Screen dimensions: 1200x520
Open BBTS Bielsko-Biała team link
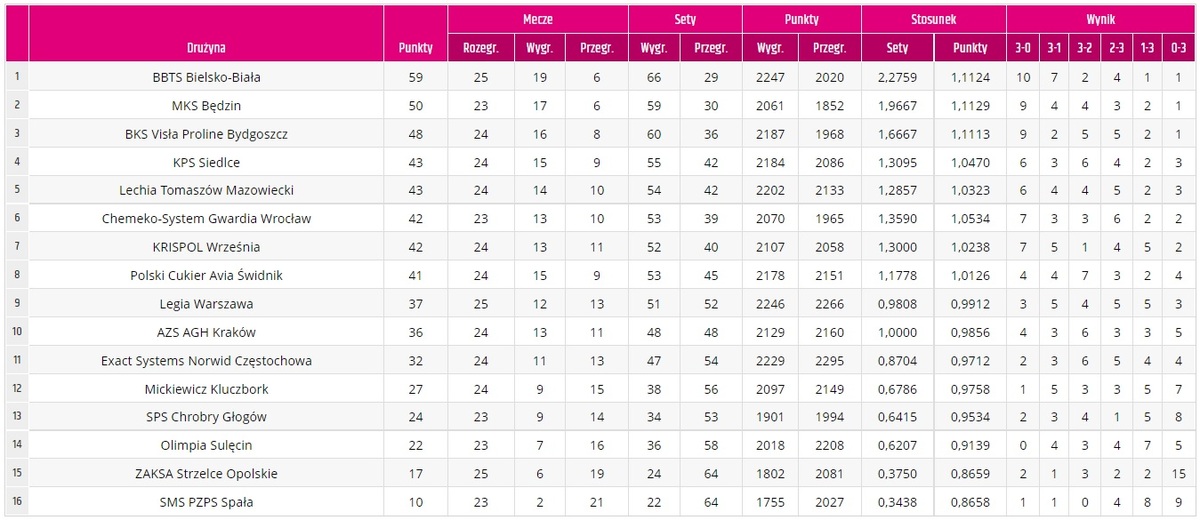coord(206,77)
